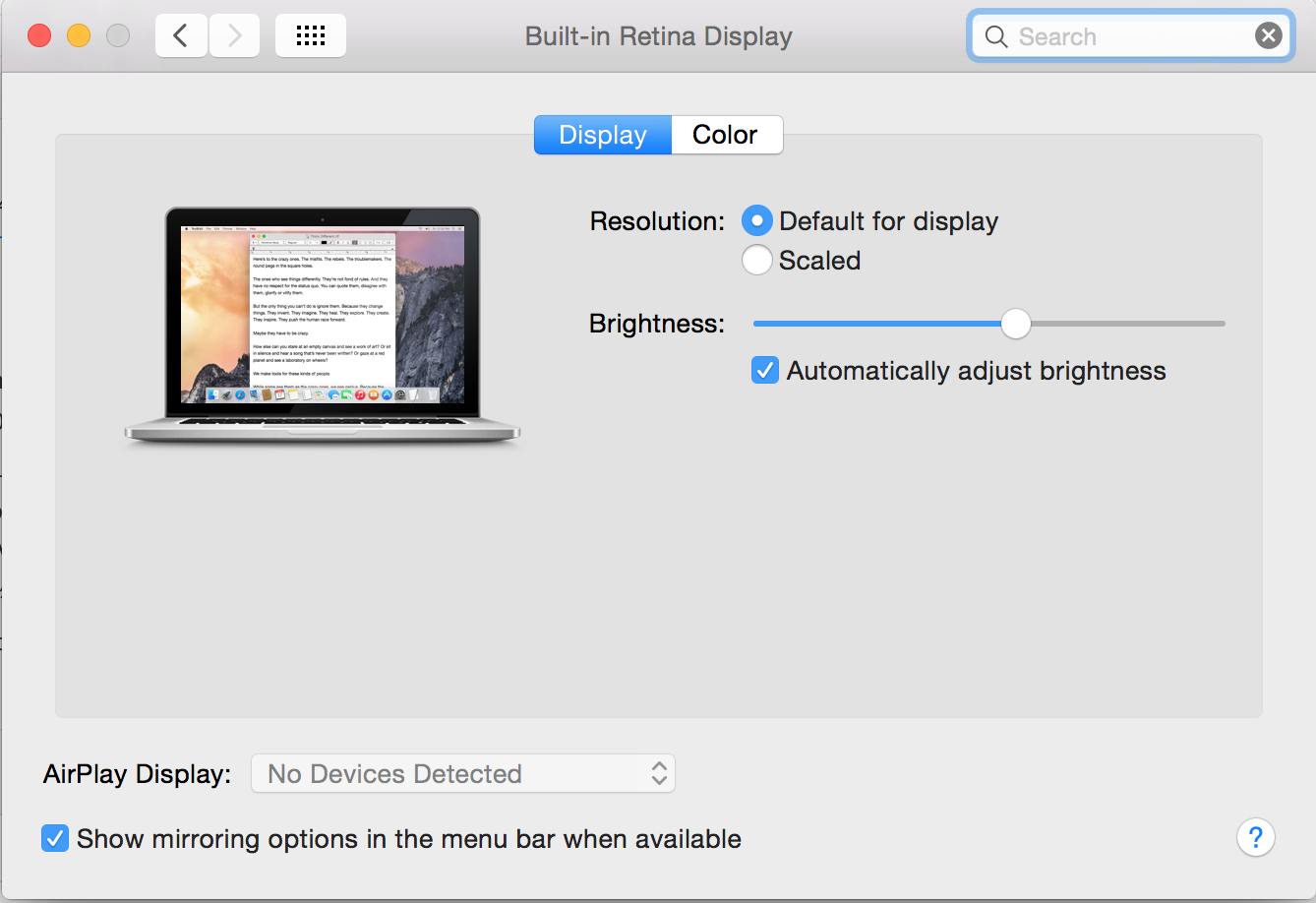The image size is (1316, 903).
Task: Disable Show mirroring options in menu bar
Action: [x=55, y=839]
